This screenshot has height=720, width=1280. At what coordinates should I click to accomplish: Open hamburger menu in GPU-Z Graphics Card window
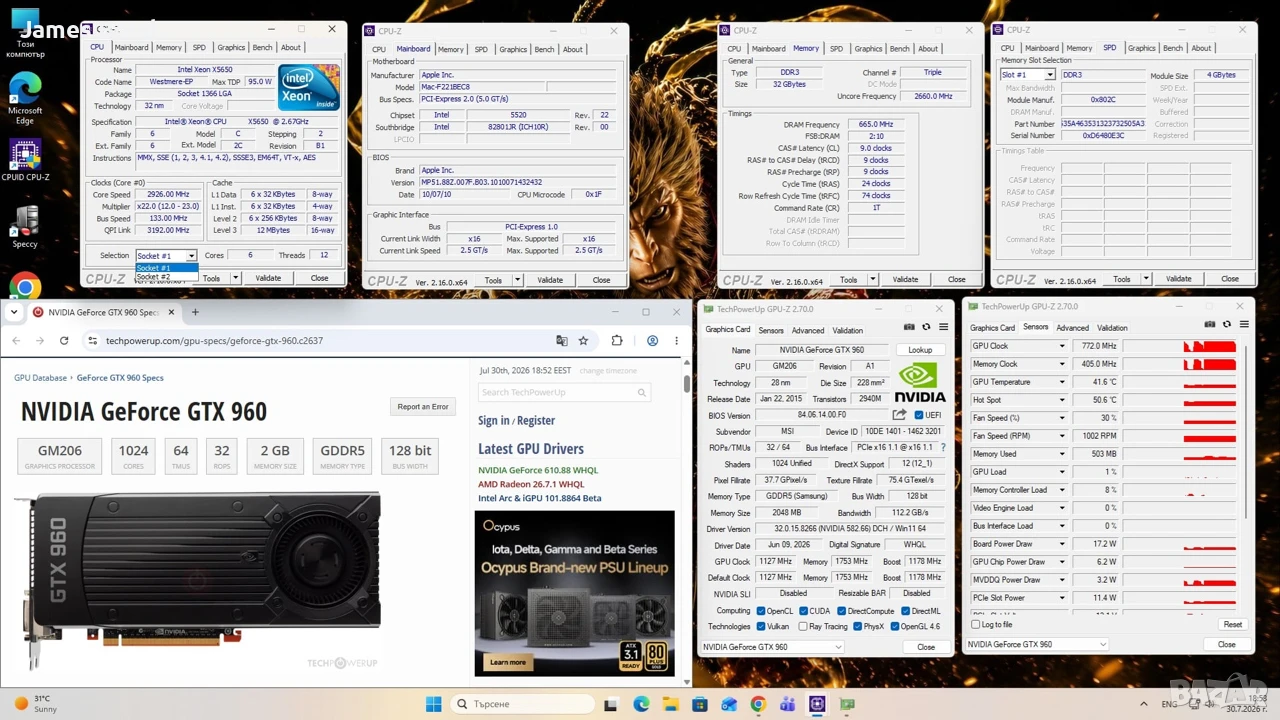pyautogui.click(x=943, y=327)
